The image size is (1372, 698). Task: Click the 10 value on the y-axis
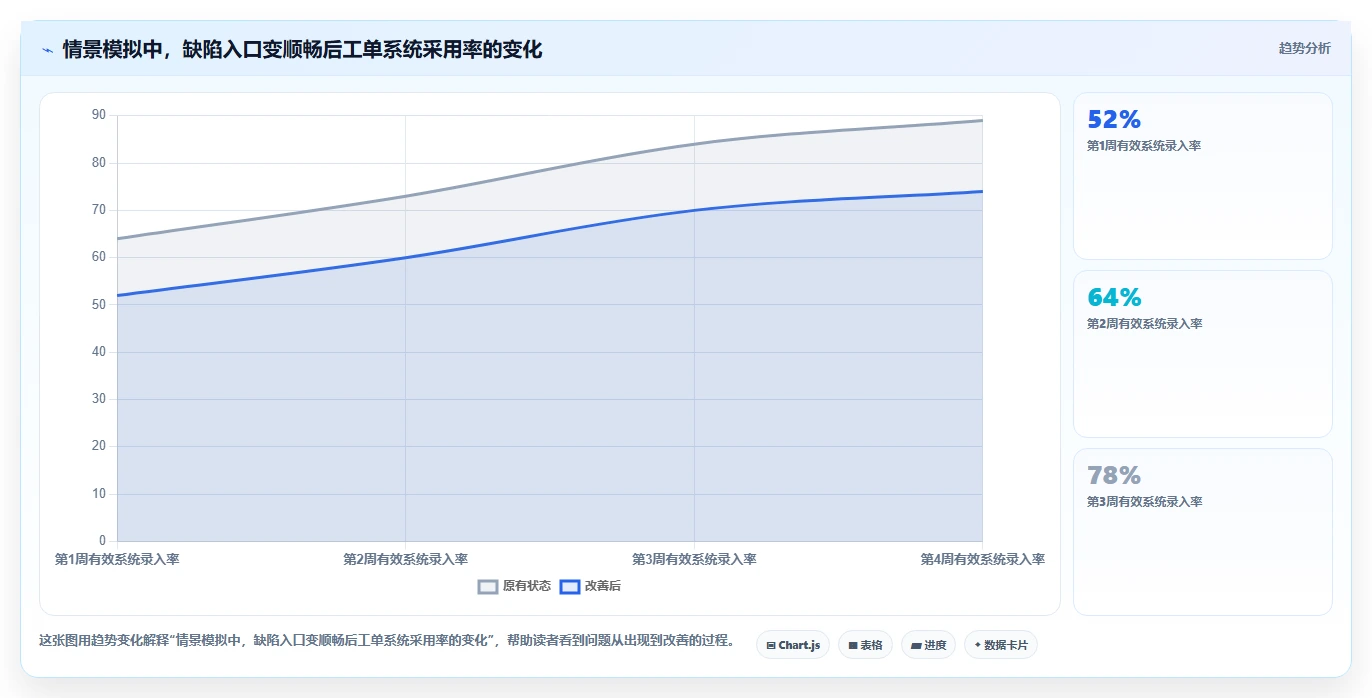pos(98,494)
